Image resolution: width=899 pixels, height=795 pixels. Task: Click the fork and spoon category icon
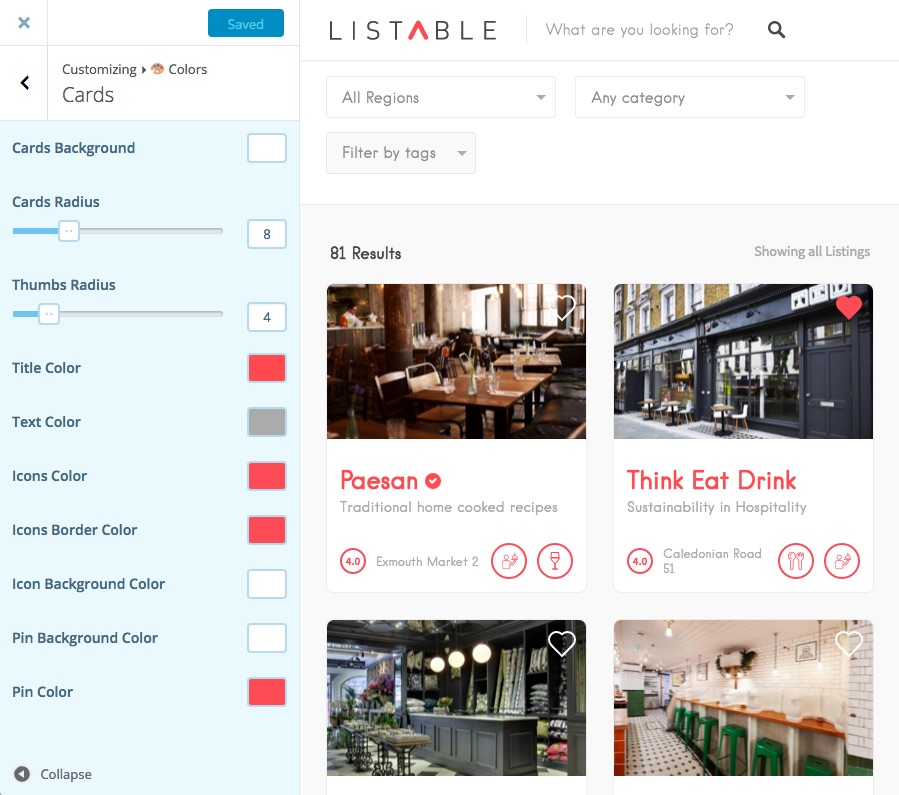click(x=796, y=561)
